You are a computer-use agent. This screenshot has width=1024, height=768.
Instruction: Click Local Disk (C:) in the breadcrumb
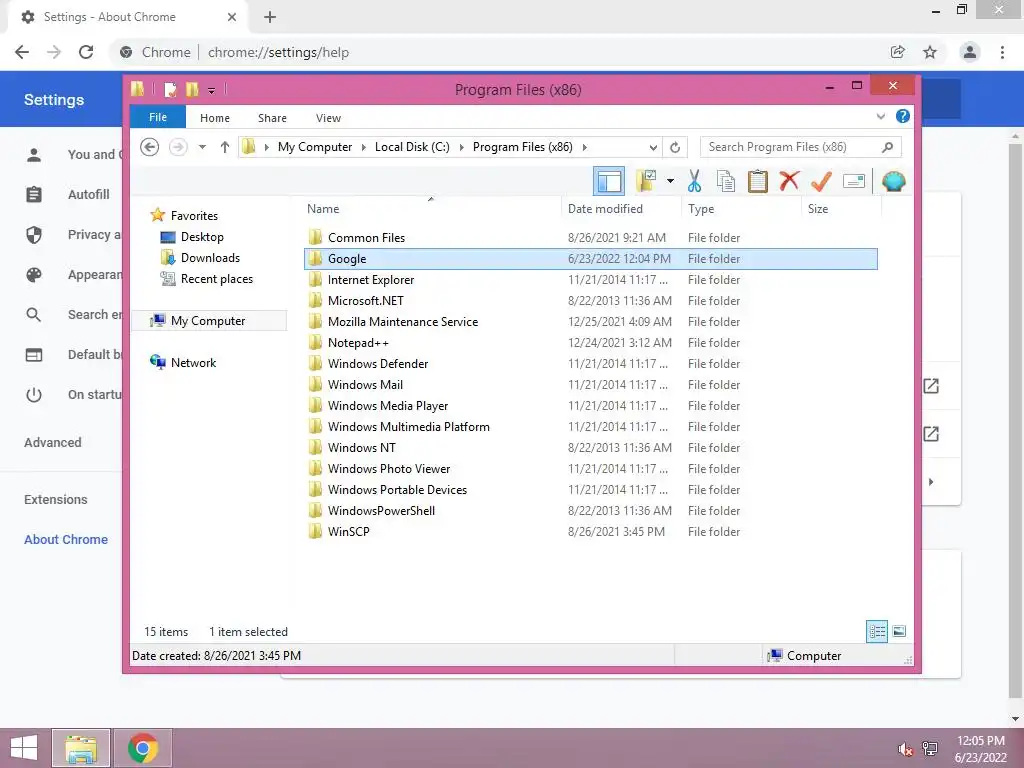click(412, 147)
